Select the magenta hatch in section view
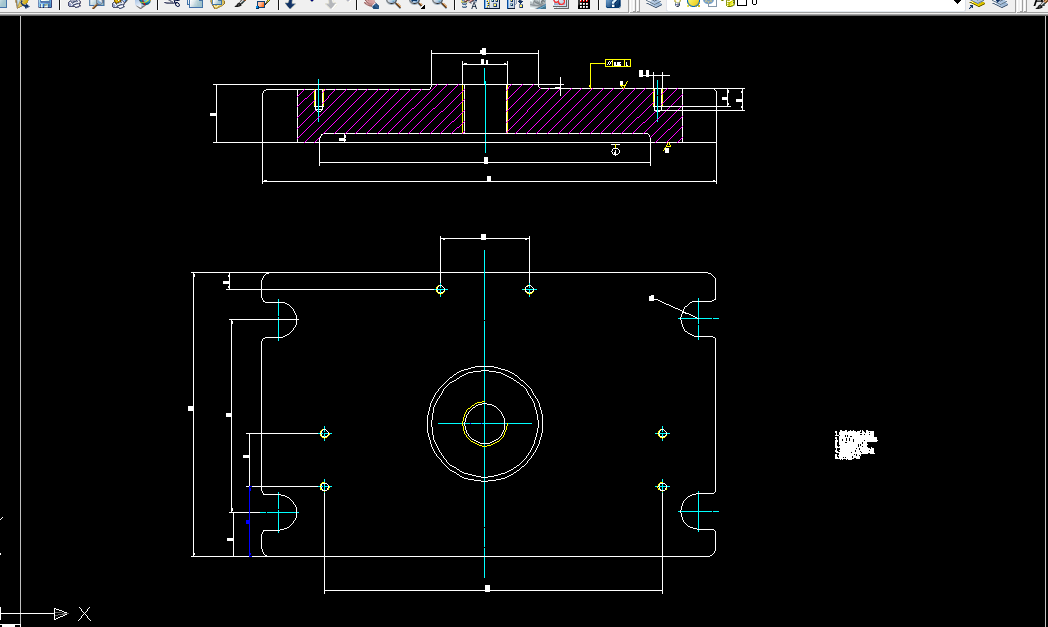Image resolution: width=1048 pixels, height=627 pixels. point(401,114)
